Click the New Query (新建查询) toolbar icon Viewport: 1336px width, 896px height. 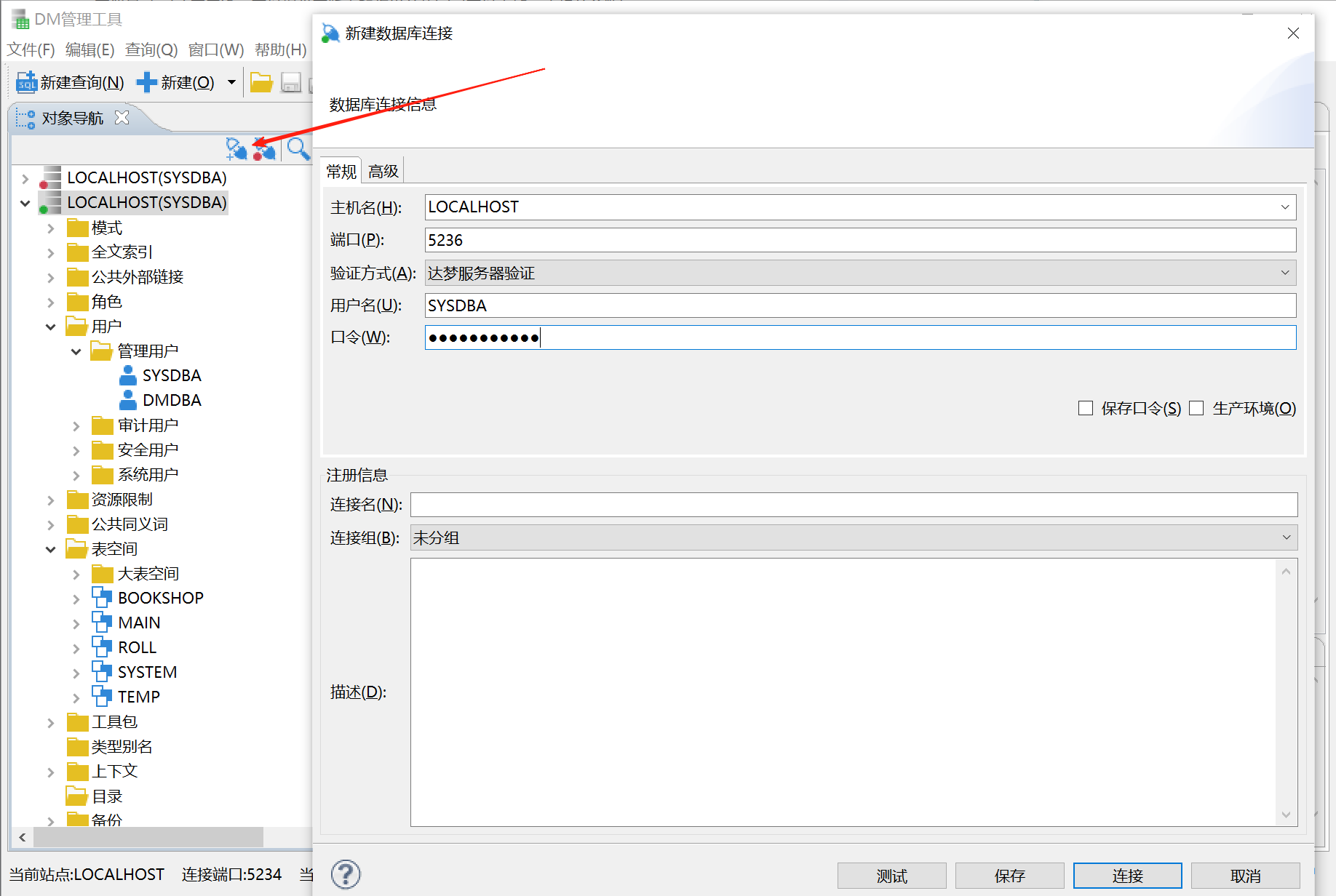pyautogui.click(x=26, y=82)
